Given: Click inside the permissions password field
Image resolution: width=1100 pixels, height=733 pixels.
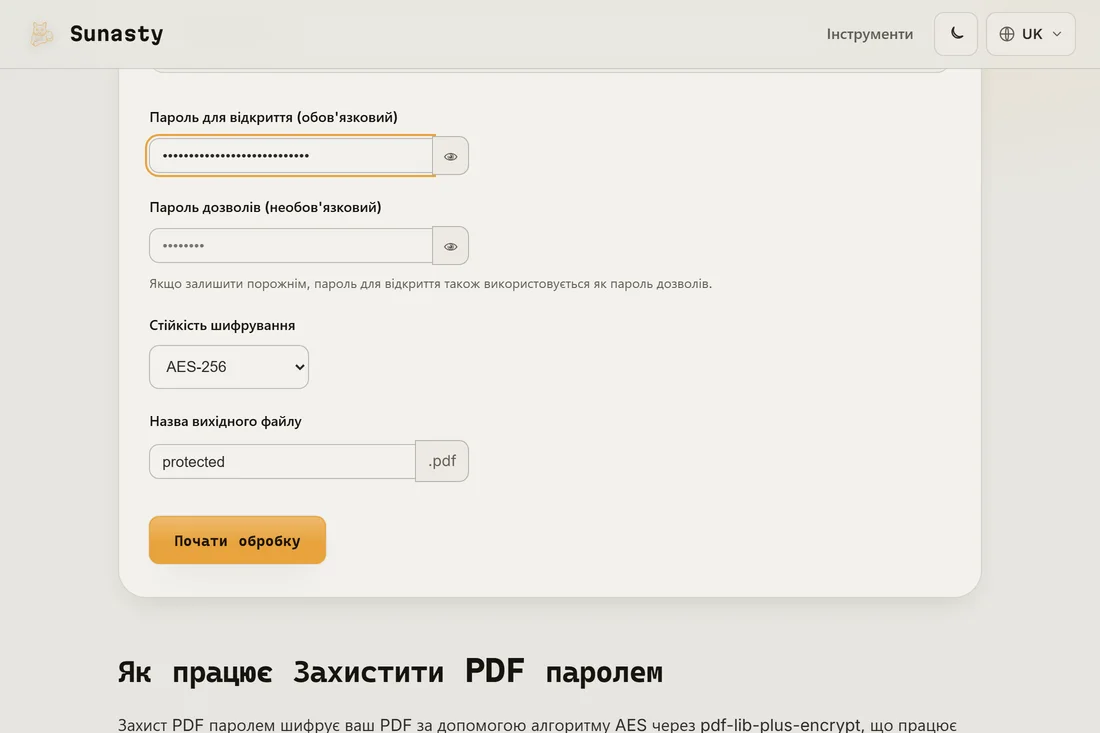Looking at the screenshot, I should (x=291, y=246).
